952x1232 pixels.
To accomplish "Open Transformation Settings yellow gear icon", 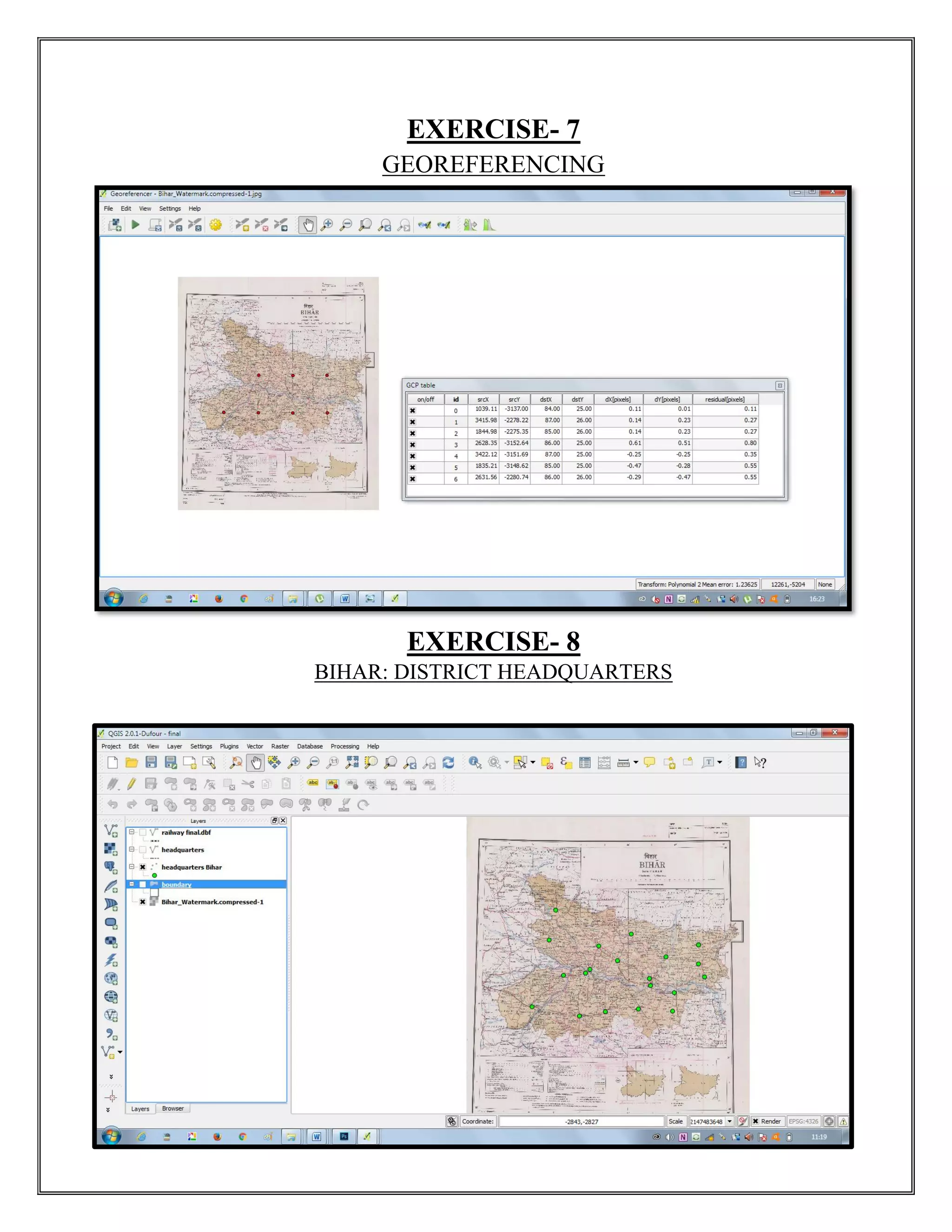I will point(215,225).
